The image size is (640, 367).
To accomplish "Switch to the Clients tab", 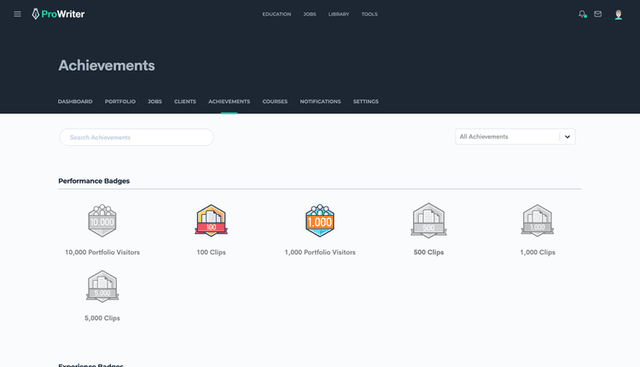I will [x=185, y=102].
